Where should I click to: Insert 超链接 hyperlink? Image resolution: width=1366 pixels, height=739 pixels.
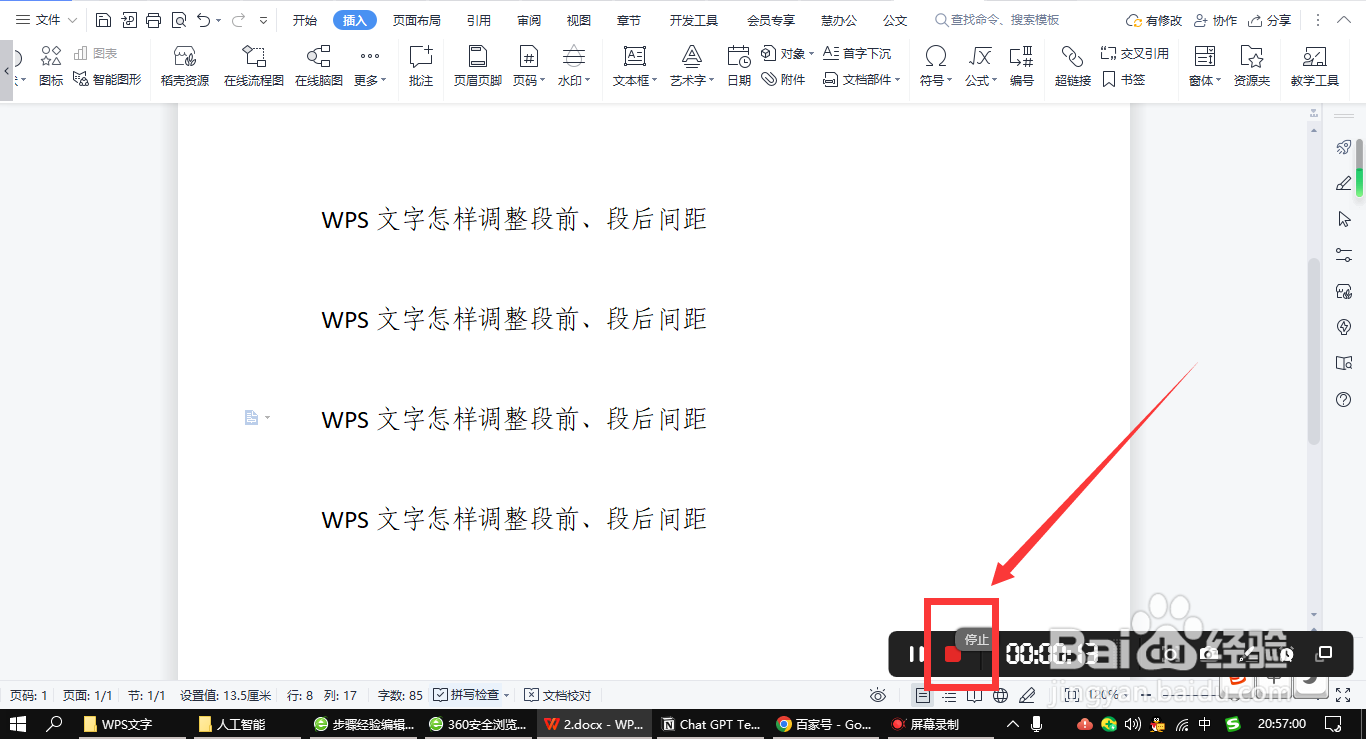pos(1073,66)
